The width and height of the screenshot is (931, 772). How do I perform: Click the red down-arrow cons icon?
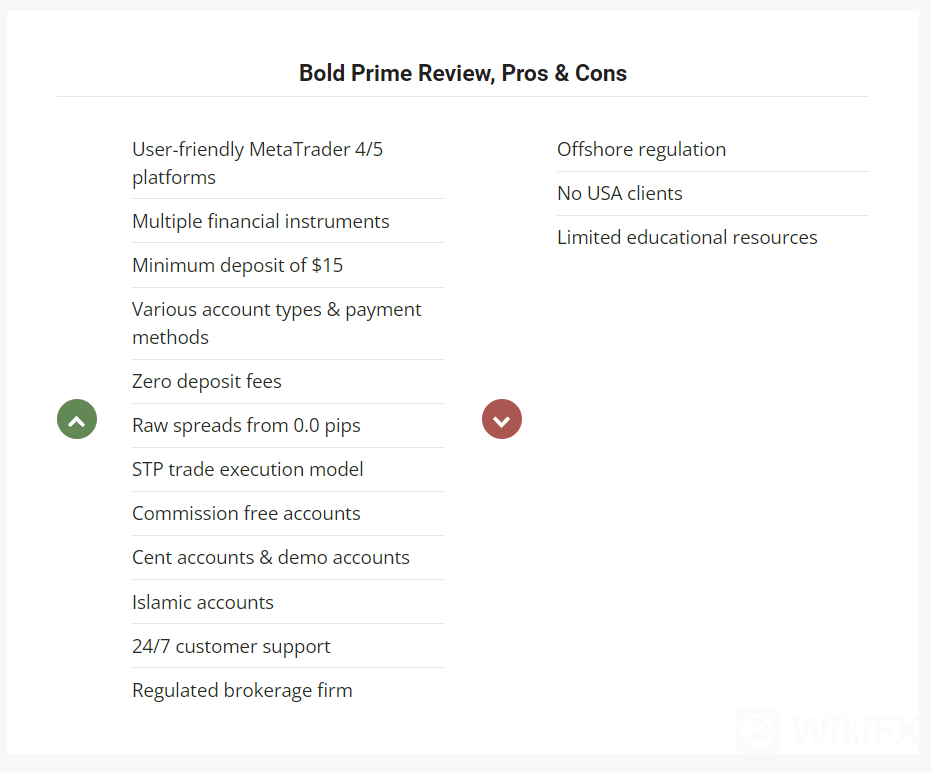click(x=502, y=419)
